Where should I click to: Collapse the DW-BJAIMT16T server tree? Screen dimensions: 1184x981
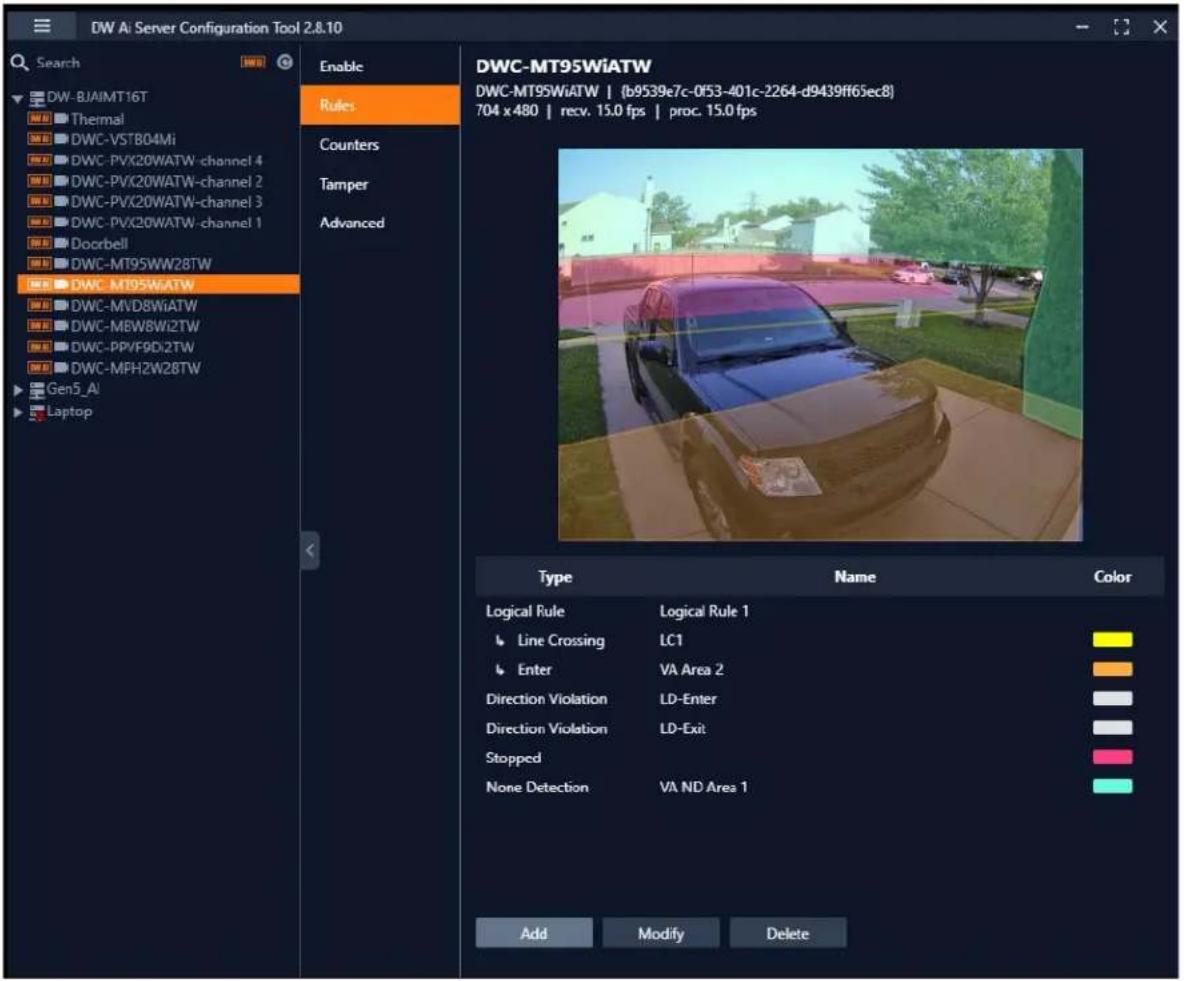(17, 98)
